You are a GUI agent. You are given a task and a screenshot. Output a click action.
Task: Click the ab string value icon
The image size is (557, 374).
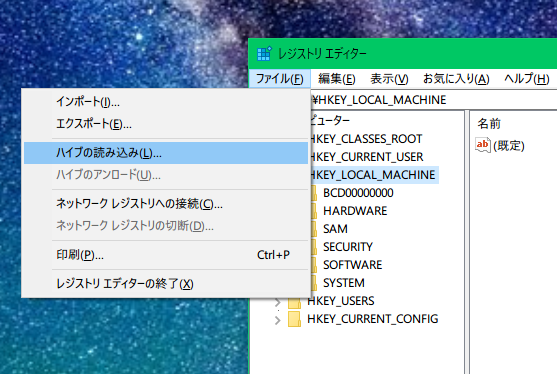click(x=482, y=145)
